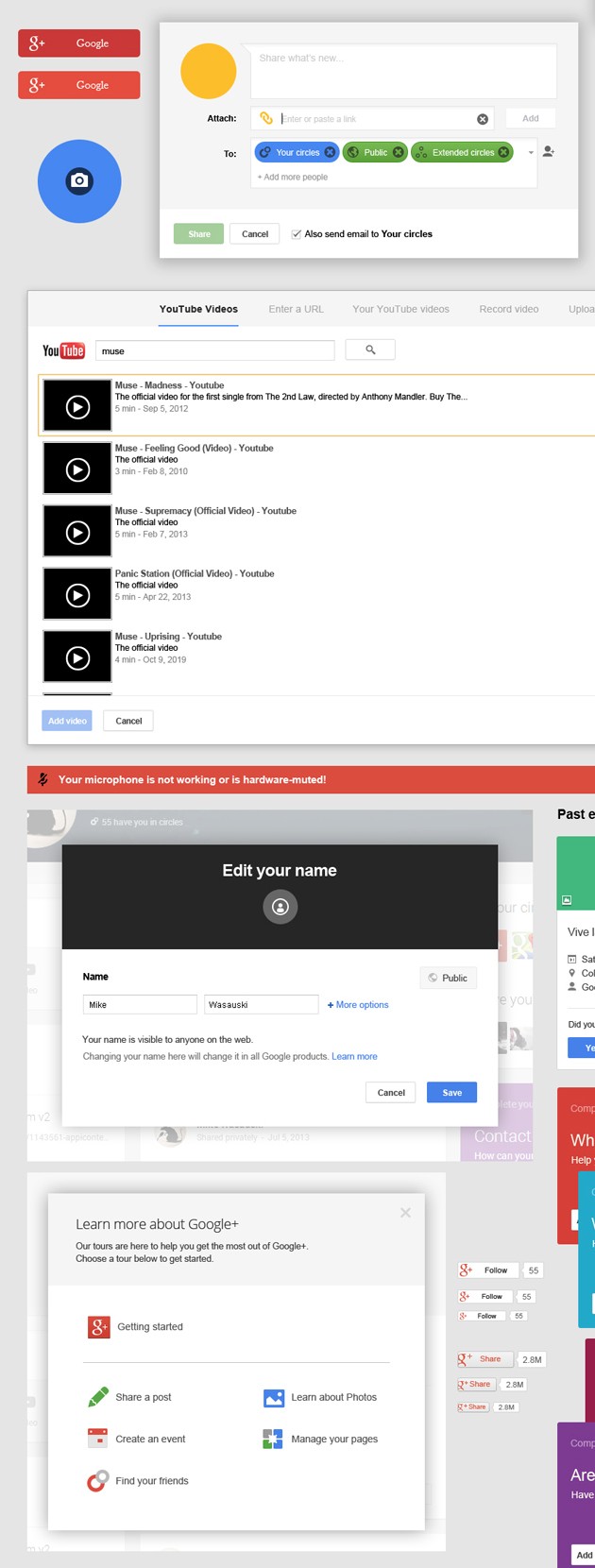The width and height of the screenshot is (595, 1568).
Task: Click the green Share button in post composer
Action: [199, 234]
